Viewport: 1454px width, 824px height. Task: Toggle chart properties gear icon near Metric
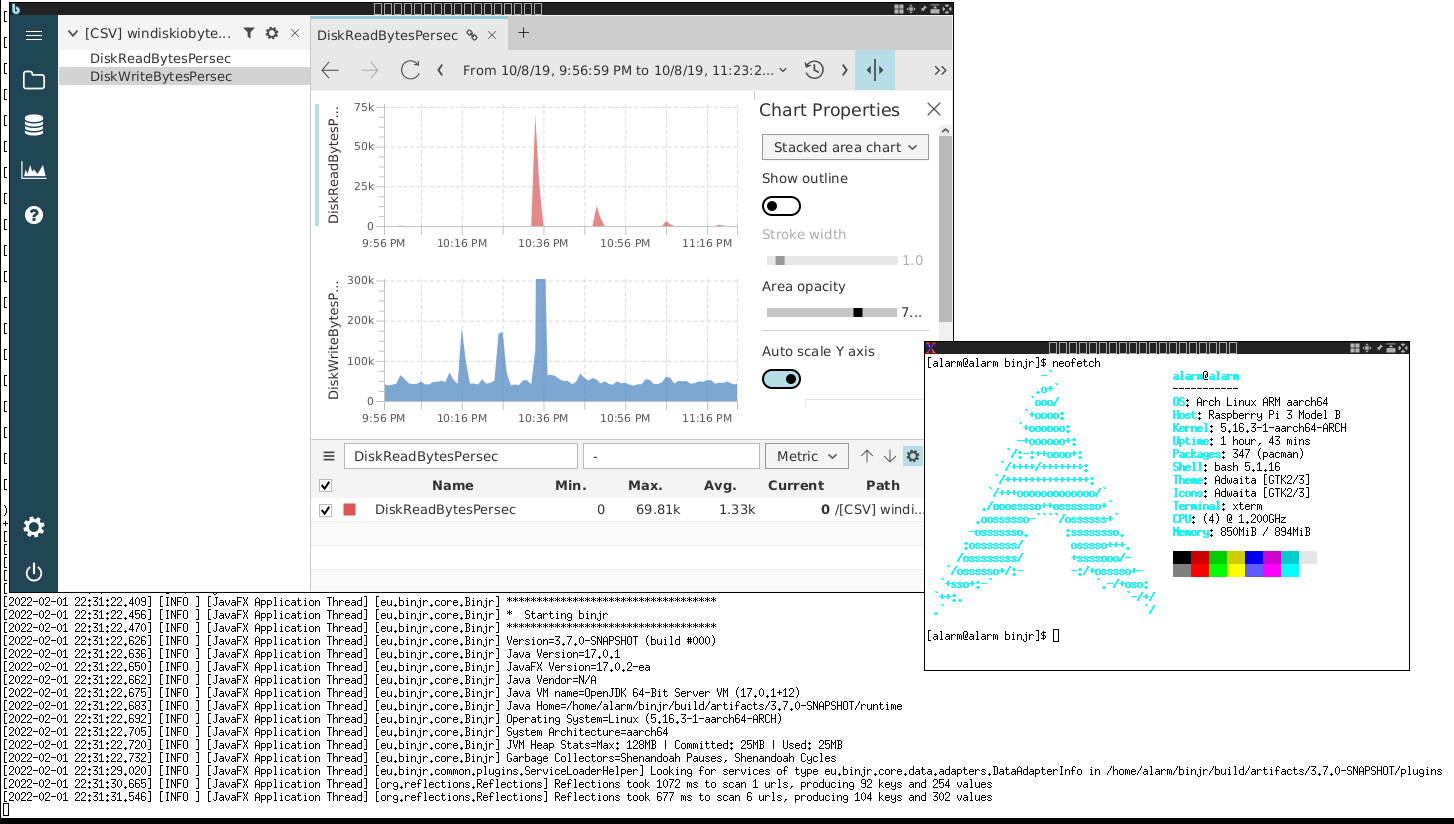pyautogui.click(x=913, y=456)
